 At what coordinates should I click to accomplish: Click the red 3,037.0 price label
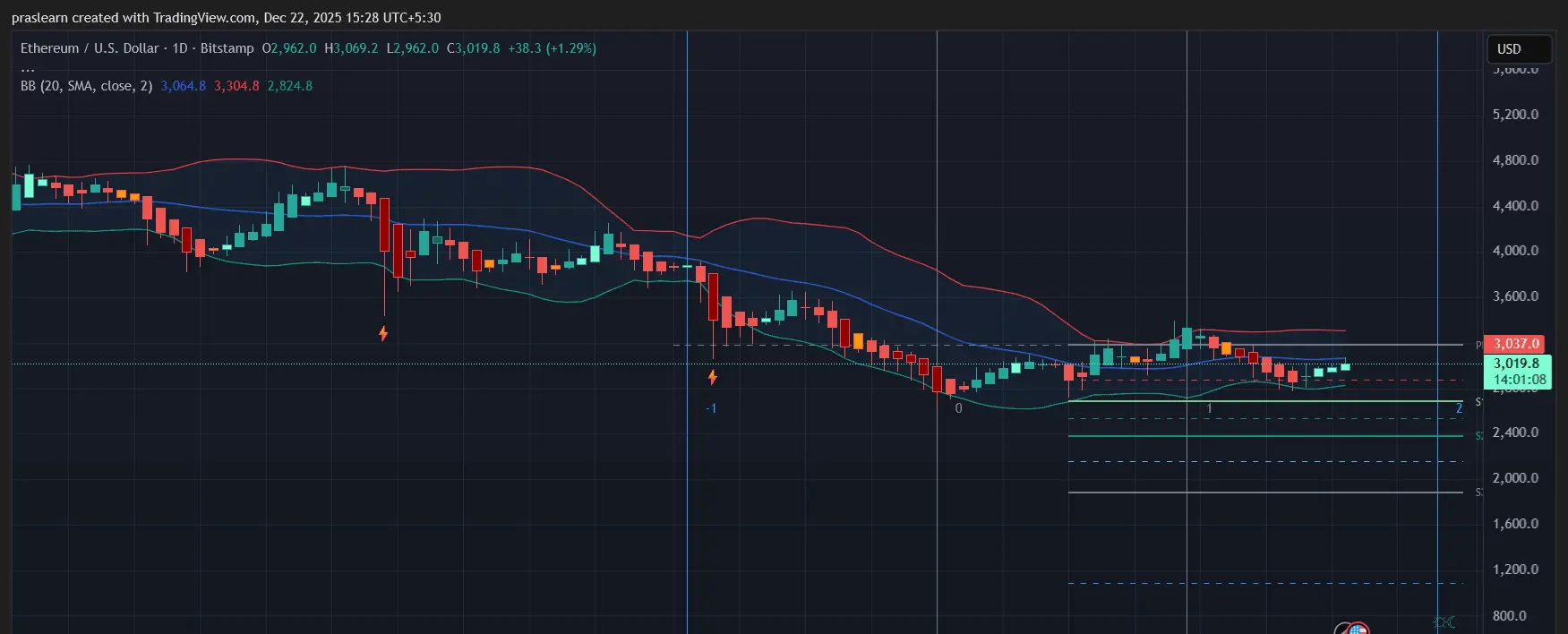[1514, 344]
